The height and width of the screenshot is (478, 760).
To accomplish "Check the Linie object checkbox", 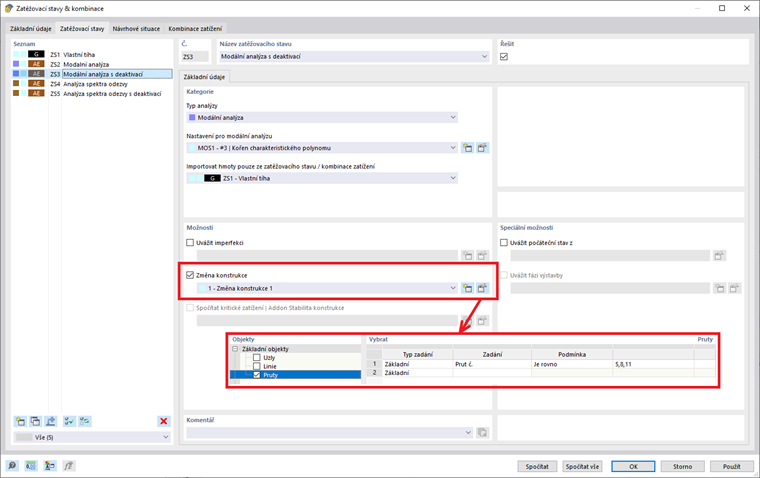I will click(257, 366).
